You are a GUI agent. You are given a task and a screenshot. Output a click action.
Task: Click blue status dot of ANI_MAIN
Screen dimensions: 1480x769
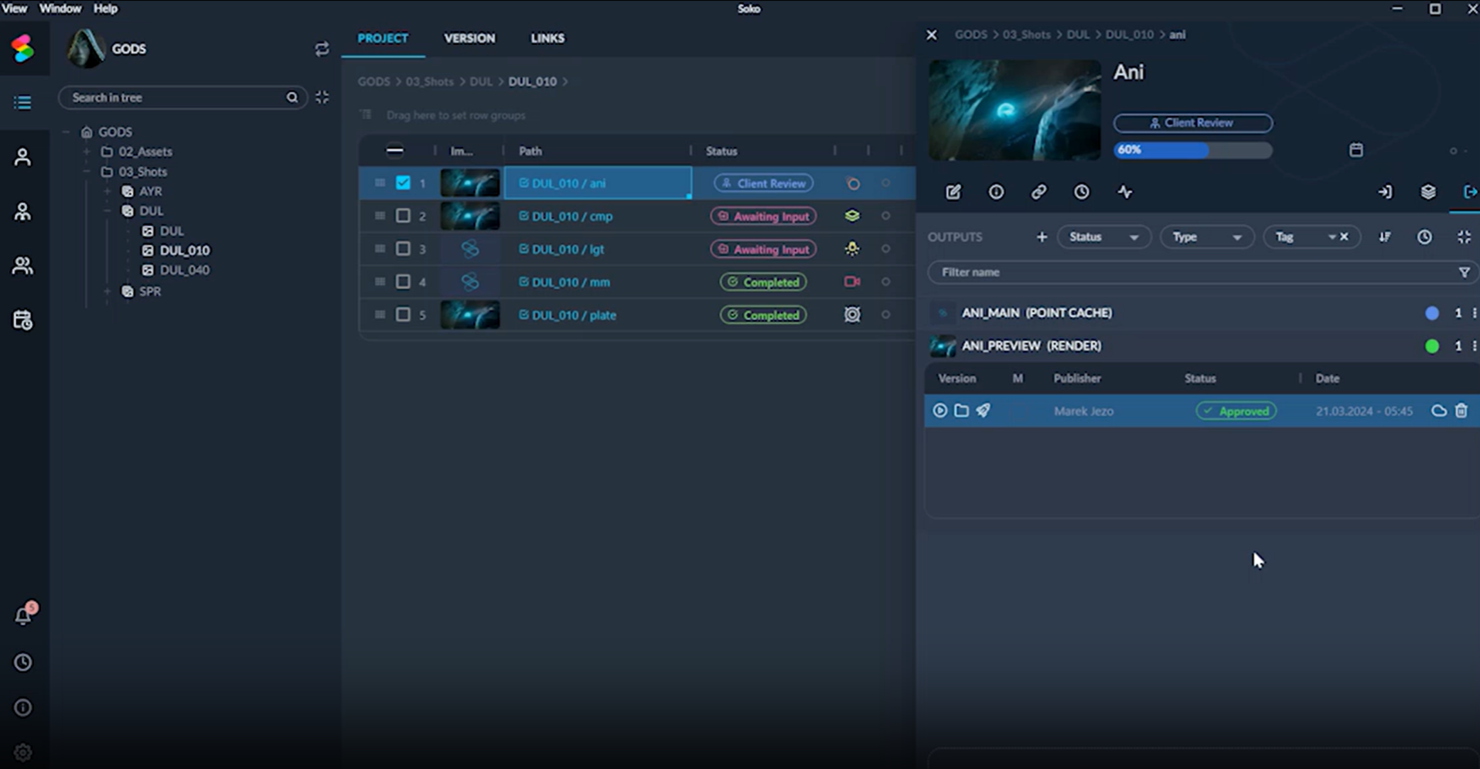(1432, 313)
